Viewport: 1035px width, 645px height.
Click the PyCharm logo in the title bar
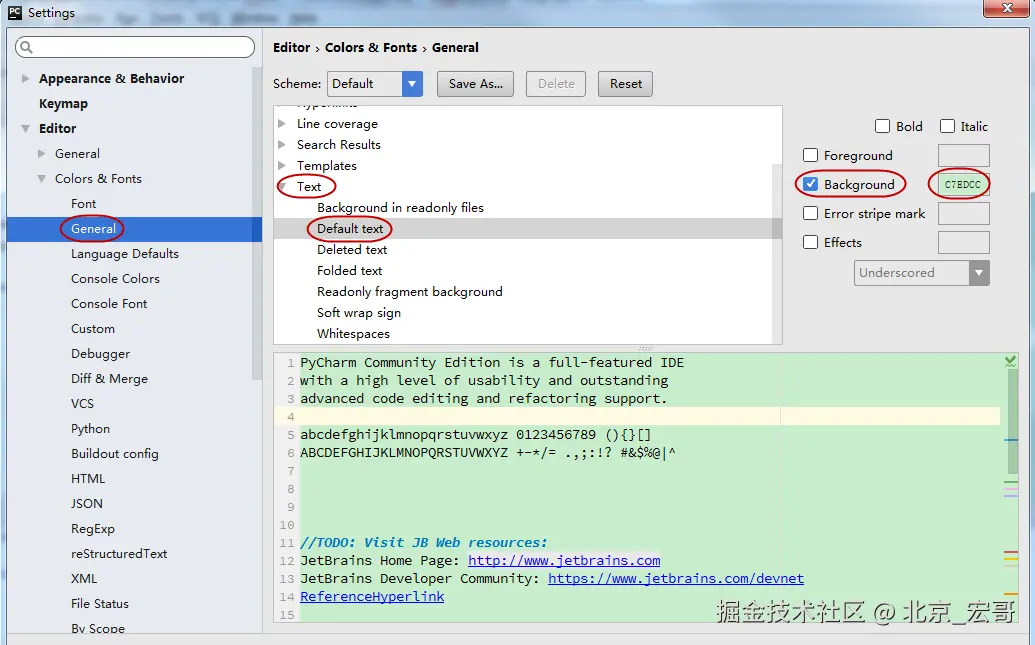[15, 13]
